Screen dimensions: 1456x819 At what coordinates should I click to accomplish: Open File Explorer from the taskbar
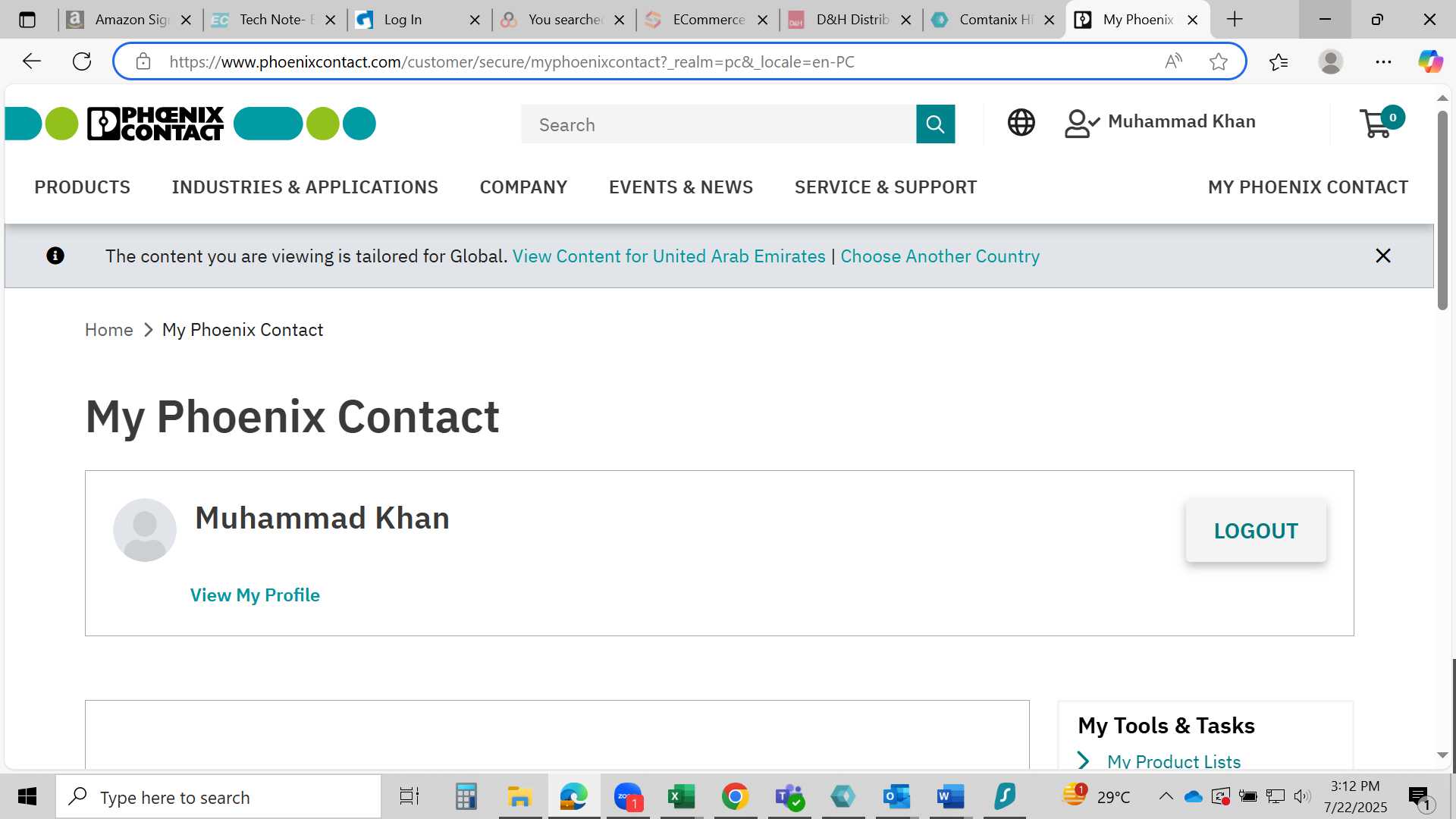click(x=519, y=796)
